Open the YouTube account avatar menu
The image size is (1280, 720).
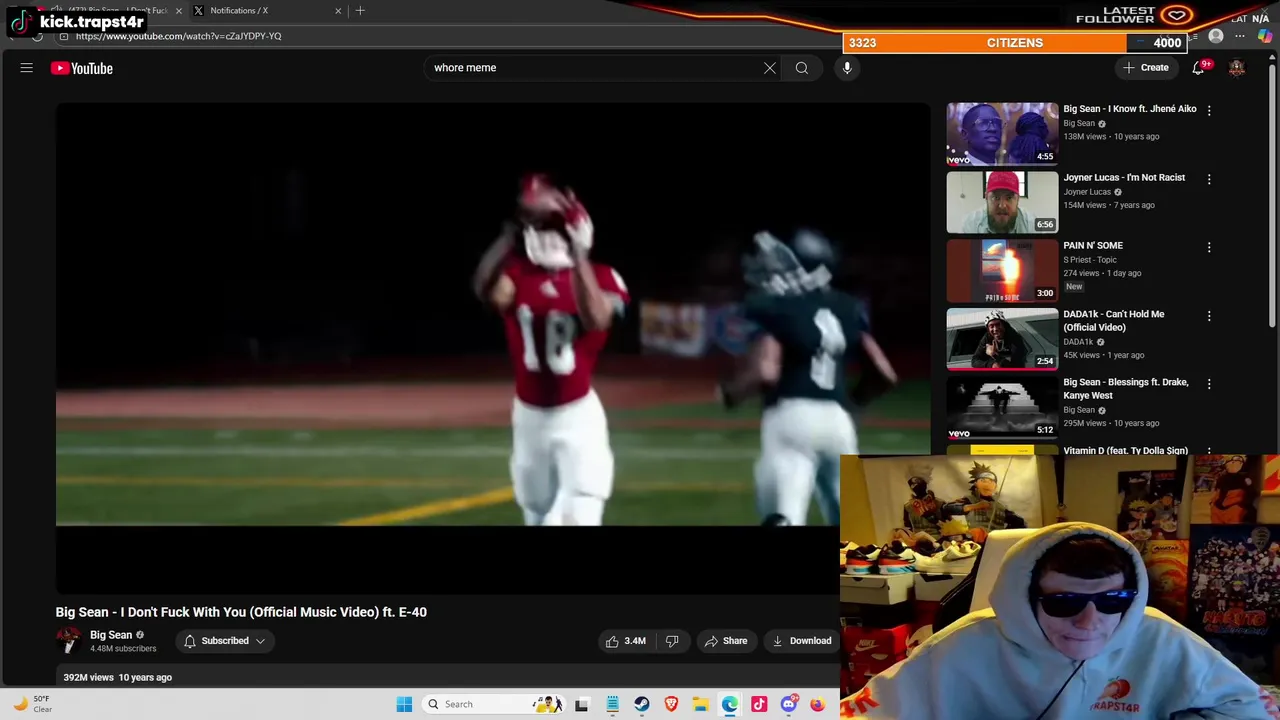tap(1237, 68)
